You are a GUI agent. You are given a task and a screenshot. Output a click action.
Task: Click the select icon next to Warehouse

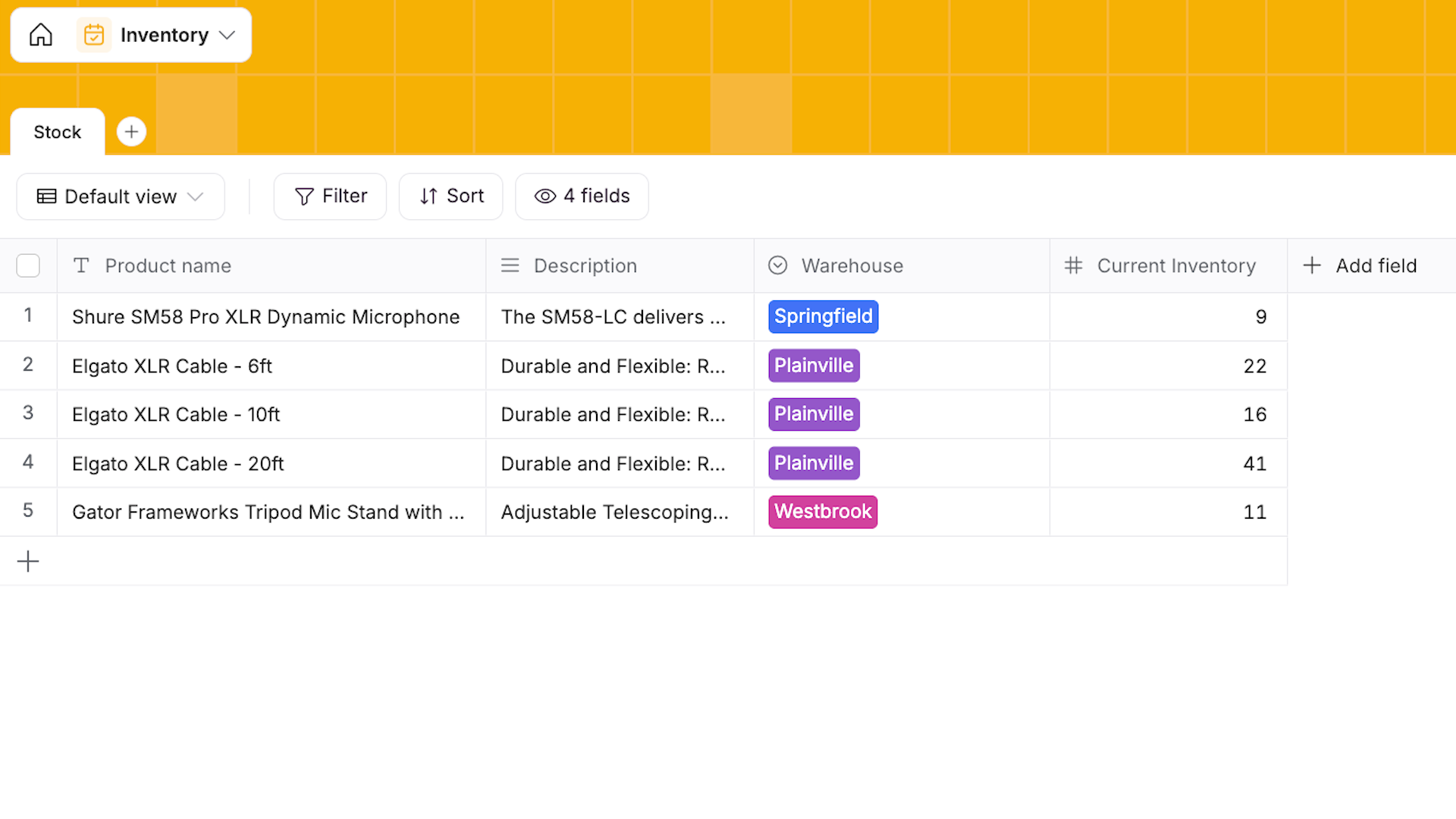point(777,265)
